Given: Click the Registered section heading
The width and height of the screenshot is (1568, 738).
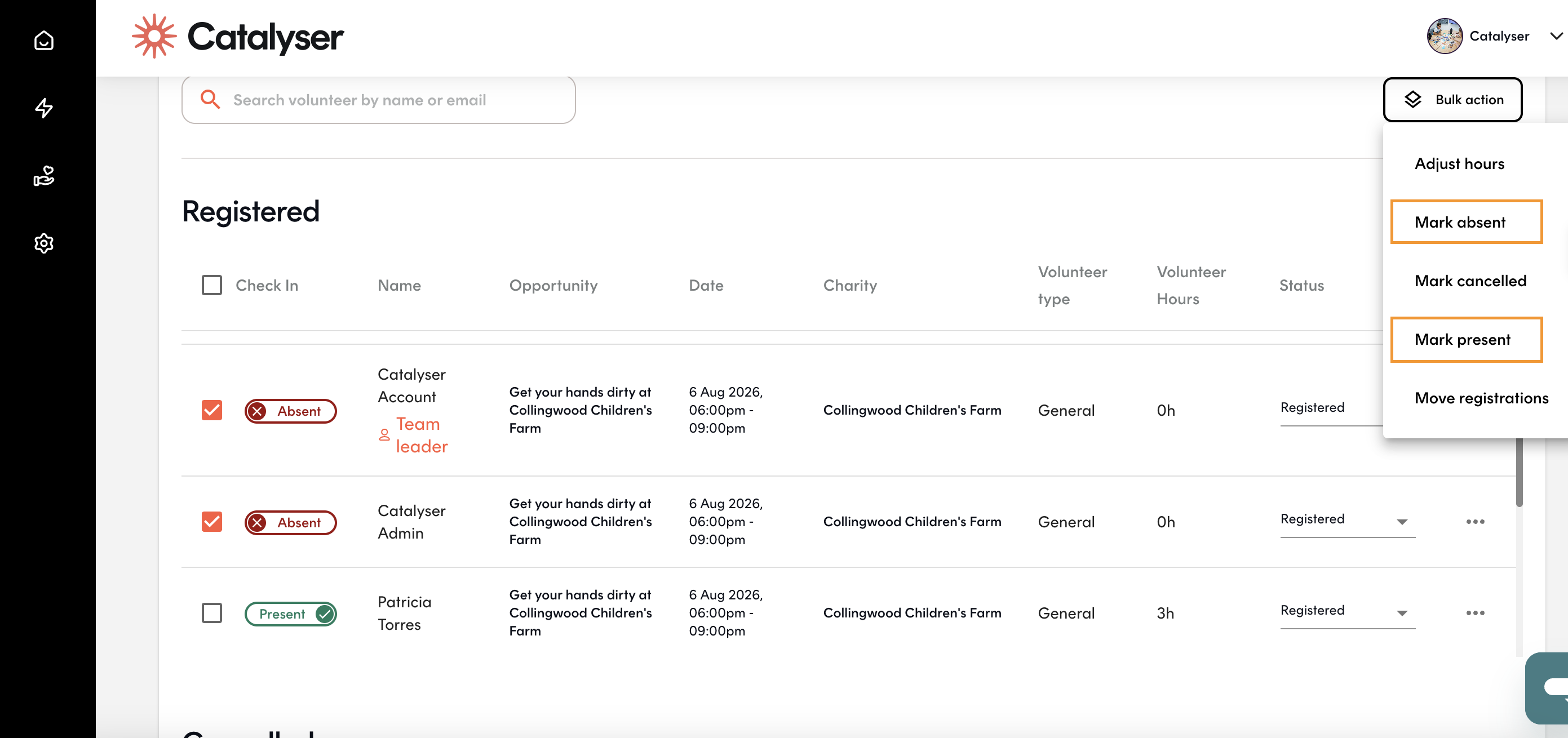Looking at the screenshot, I should [251, 211].
